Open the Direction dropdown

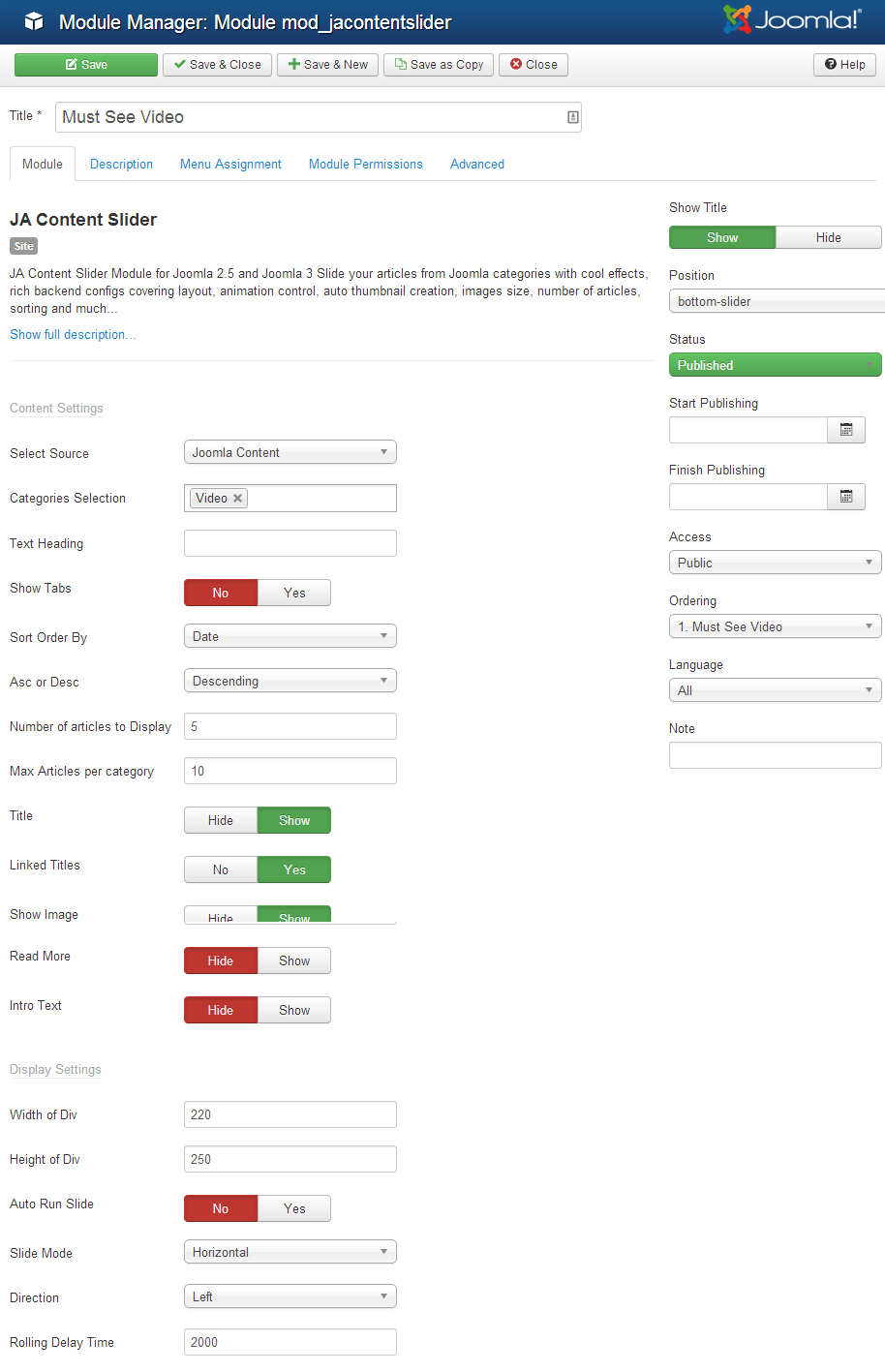tap(290, 1296)
